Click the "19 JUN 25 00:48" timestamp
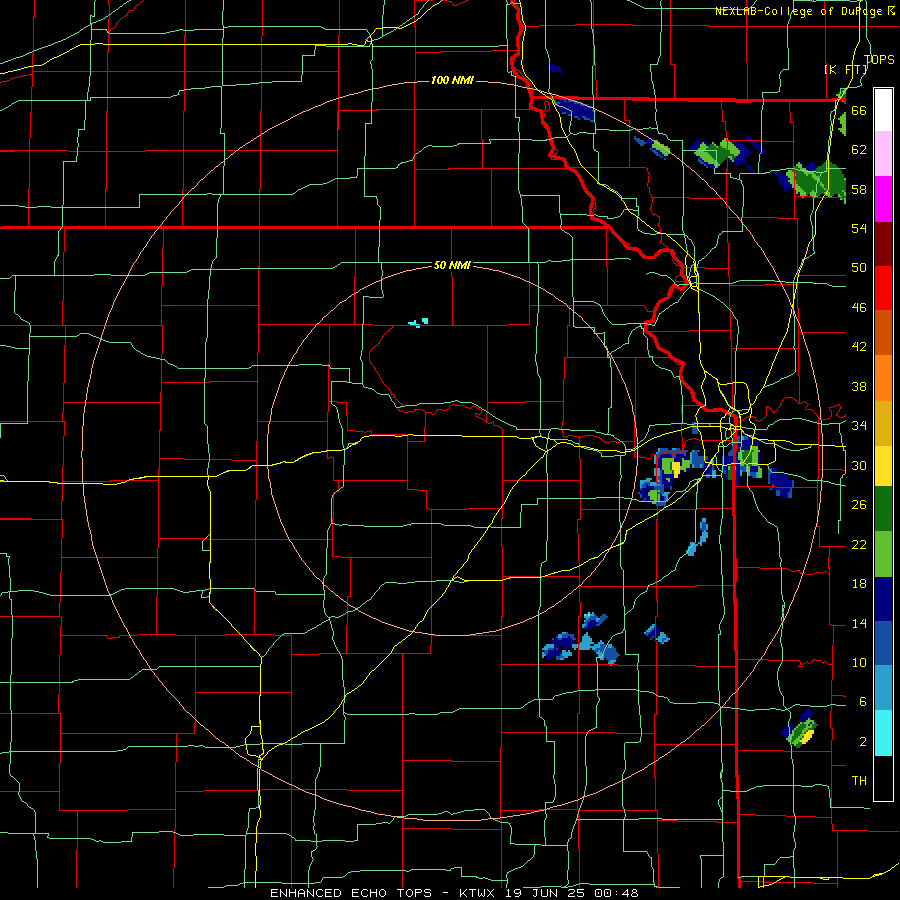Image resolution: width=900 pixels, height=900 pixels. coord(572,893)
